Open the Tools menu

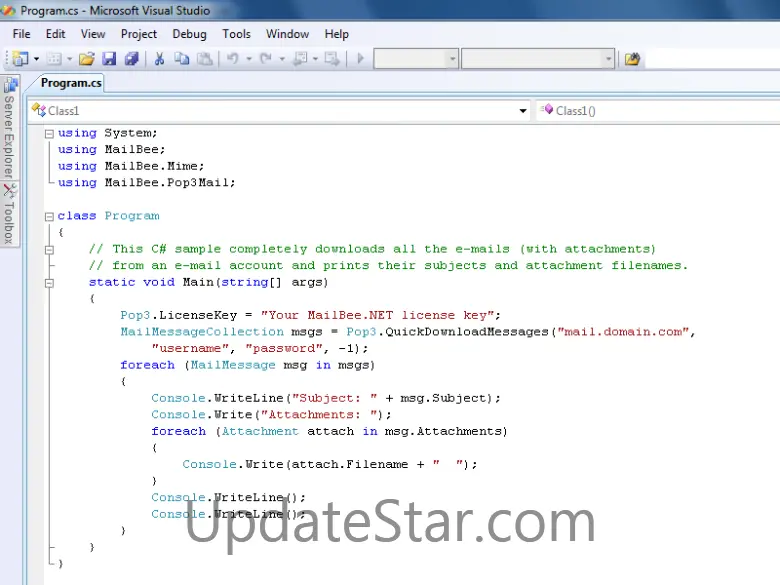tap(236, 34)
